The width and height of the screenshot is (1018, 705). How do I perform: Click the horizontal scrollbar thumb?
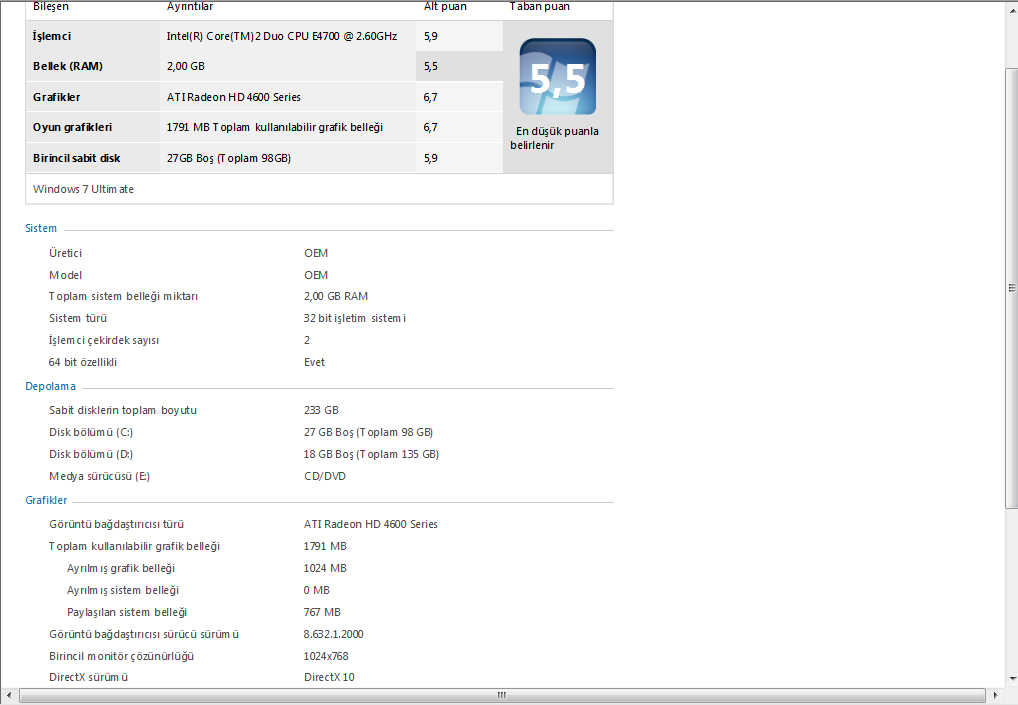click(502, 695)
